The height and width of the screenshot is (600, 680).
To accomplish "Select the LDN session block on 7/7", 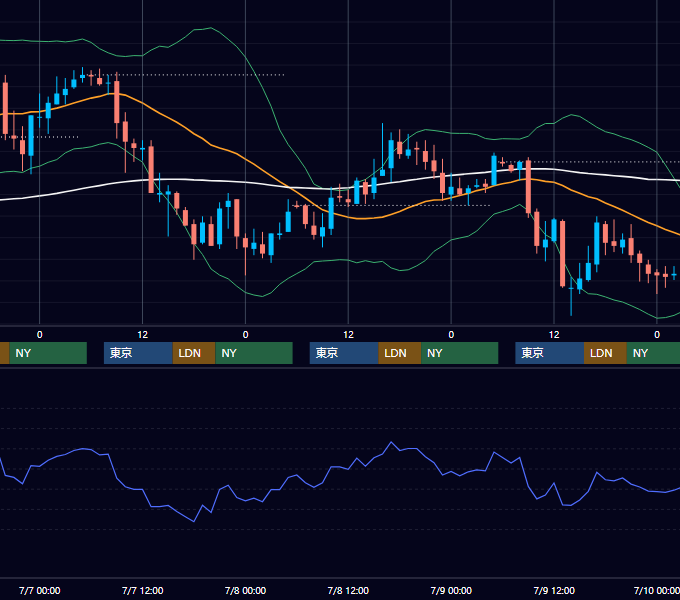I will click(194, 353).
